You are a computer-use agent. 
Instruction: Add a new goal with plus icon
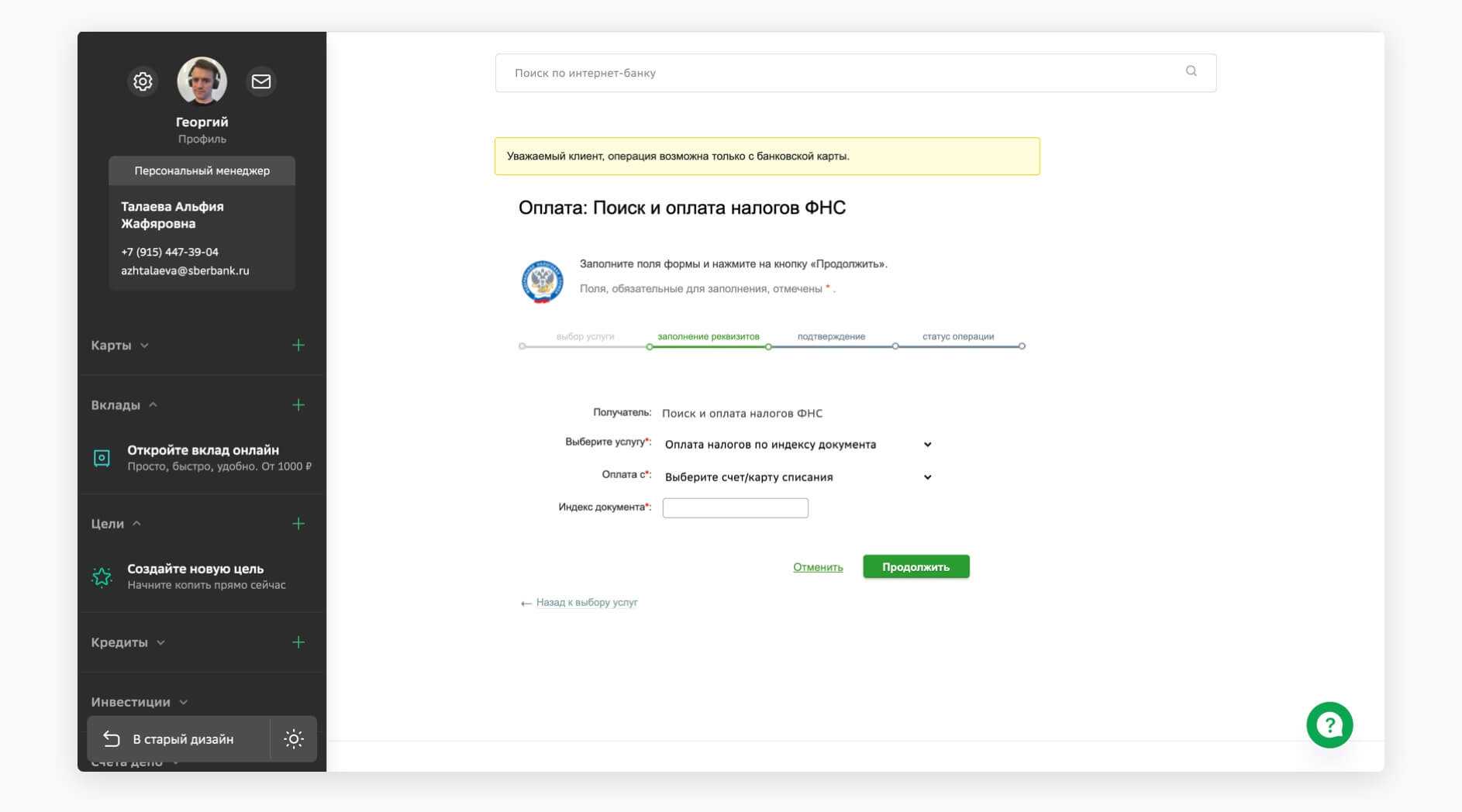tap(298, 524)
